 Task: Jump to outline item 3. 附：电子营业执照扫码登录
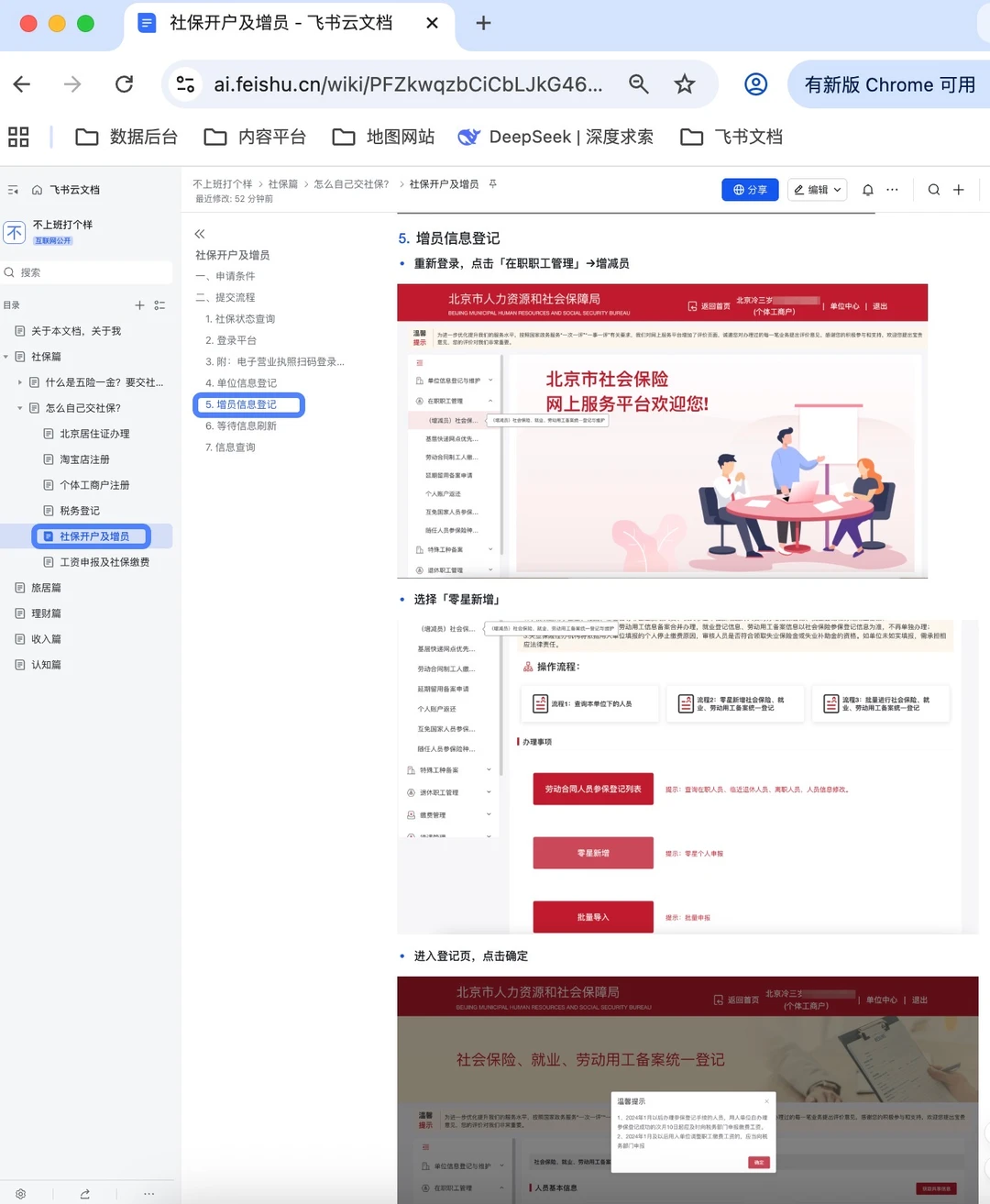coord(275,362)
